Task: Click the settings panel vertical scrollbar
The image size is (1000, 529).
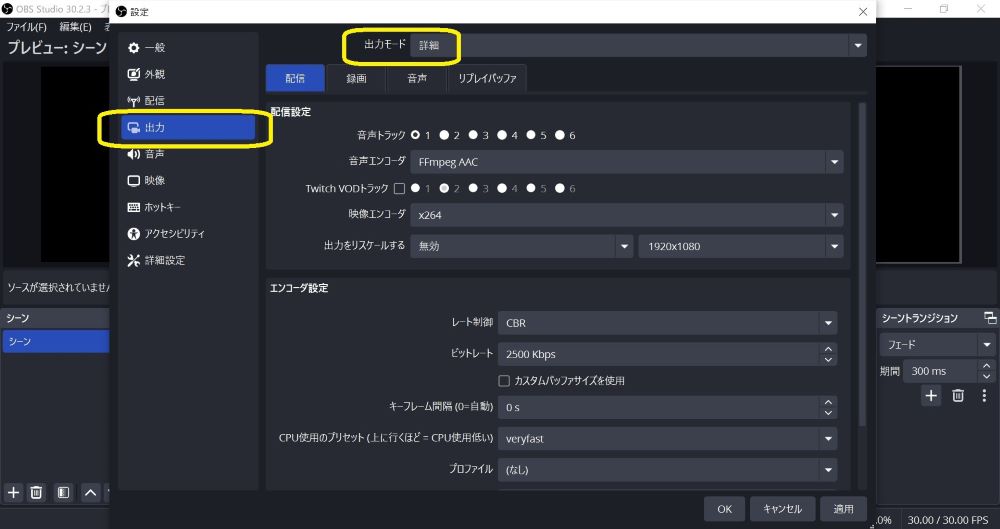Action: 862,264
